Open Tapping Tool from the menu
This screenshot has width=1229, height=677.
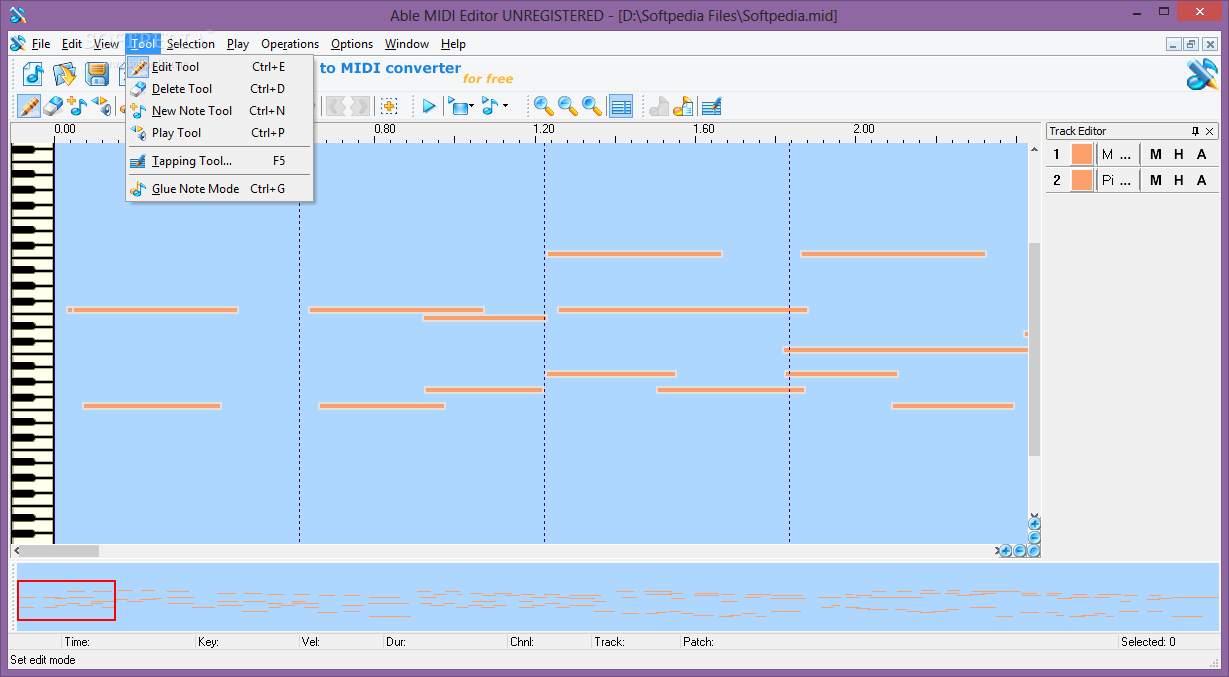(x=219, y=161)
